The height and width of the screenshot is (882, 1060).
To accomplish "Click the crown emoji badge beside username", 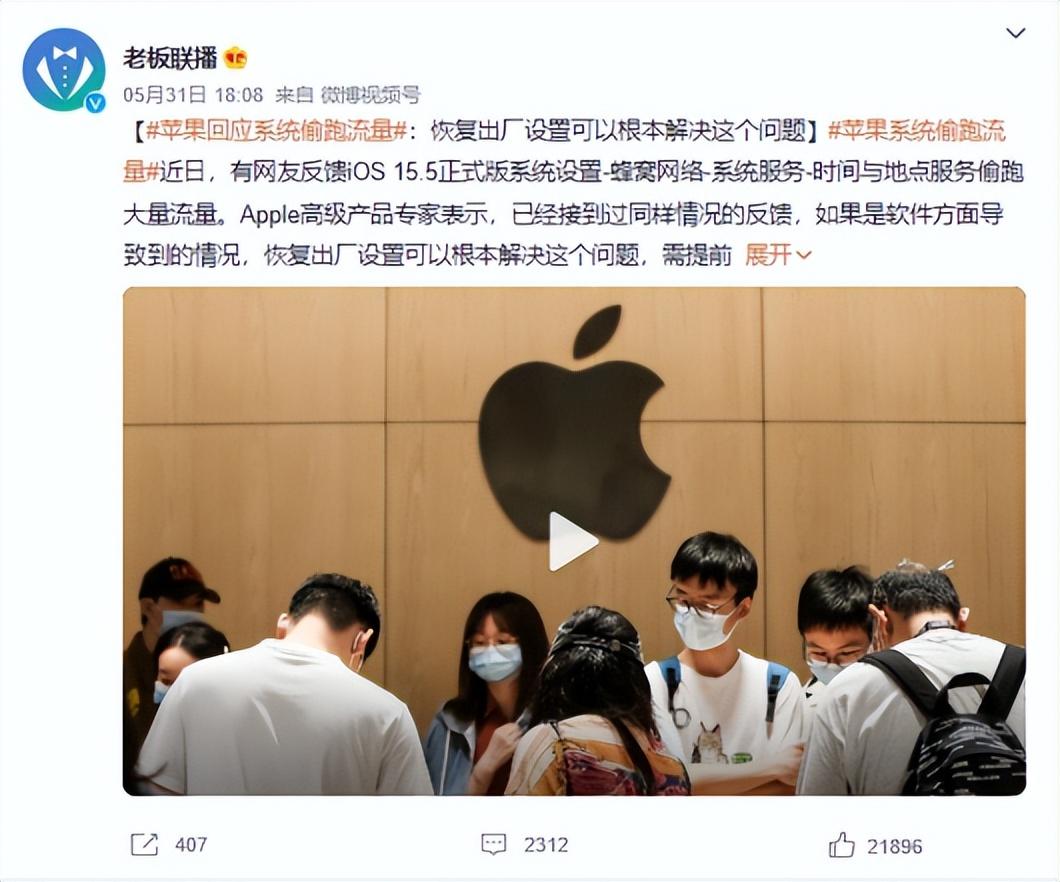I will click(236, 59).
